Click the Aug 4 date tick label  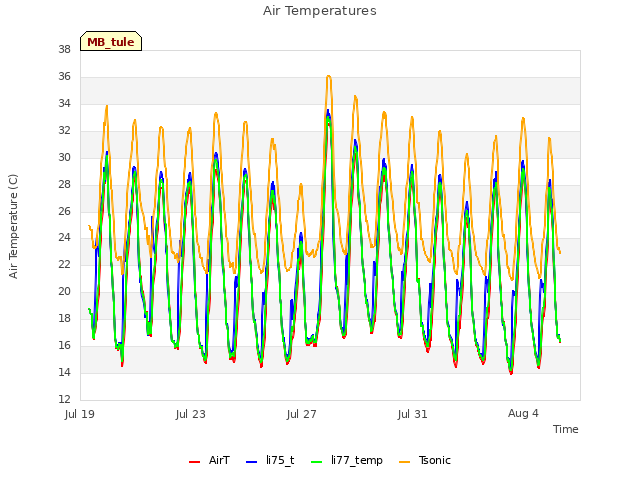click(523, 413)
